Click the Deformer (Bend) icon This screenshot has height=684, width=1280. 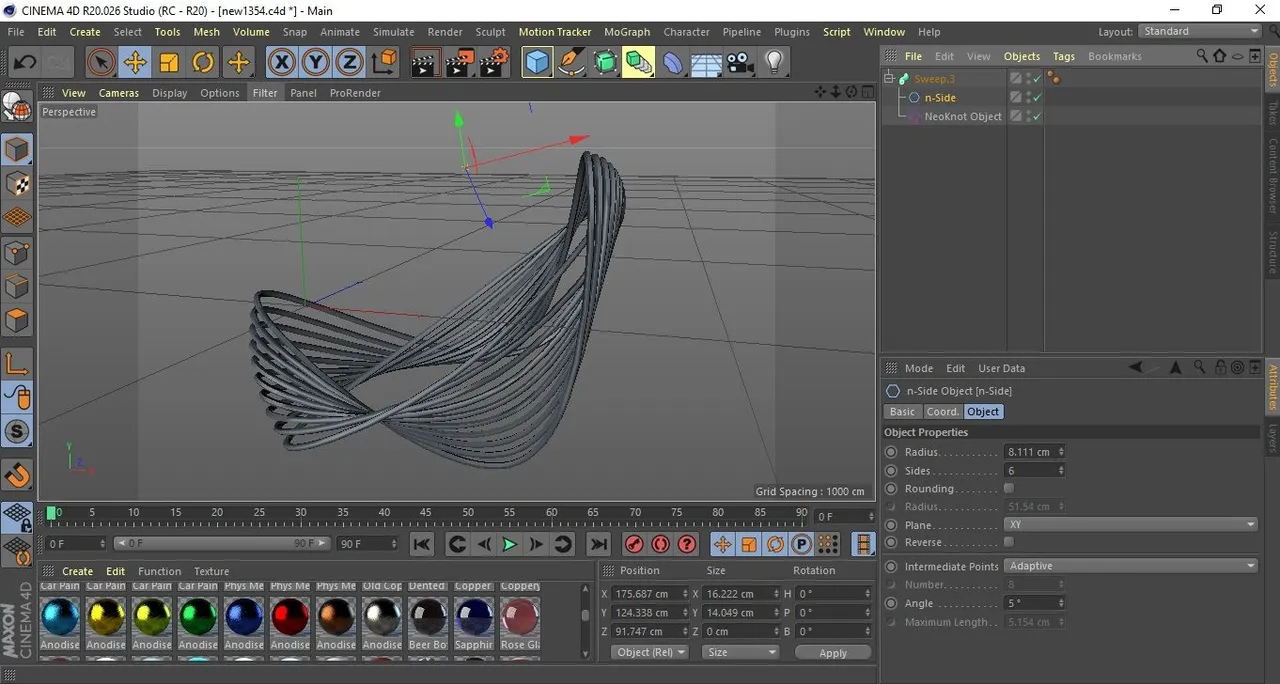tap(673, 63)
